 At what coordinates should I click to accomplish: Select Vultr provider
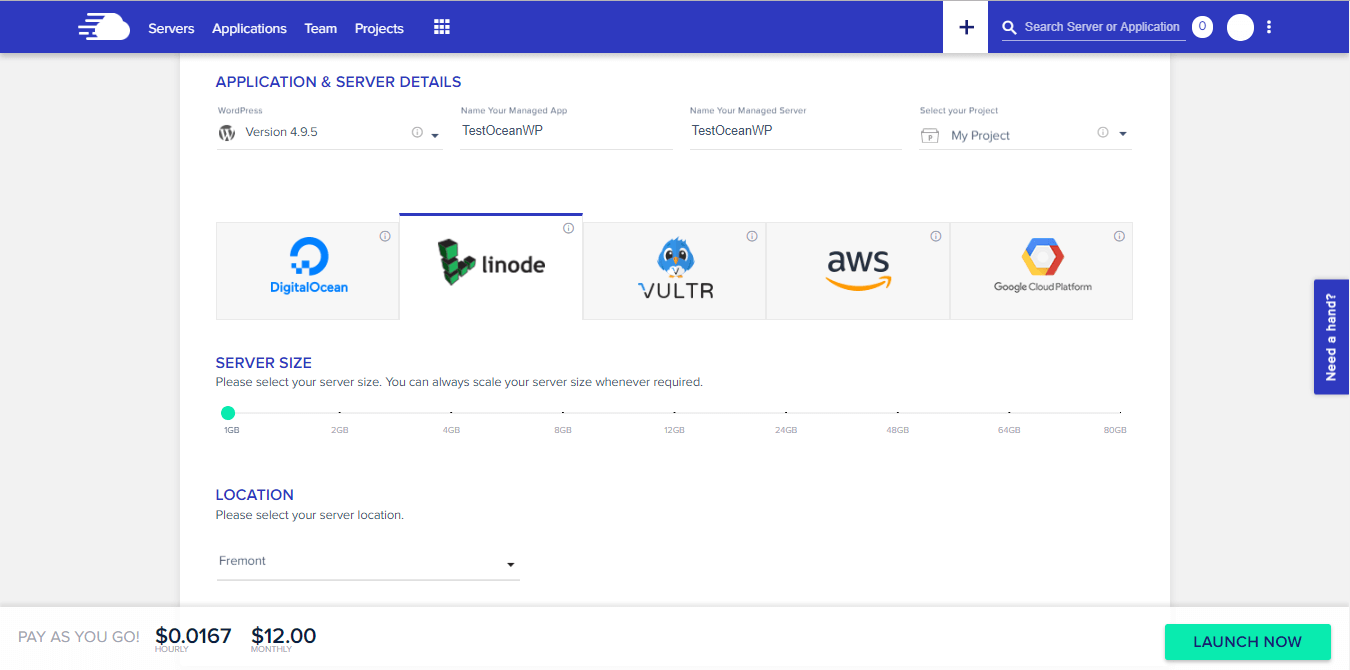pyautogui.click(x=675, y=271)
